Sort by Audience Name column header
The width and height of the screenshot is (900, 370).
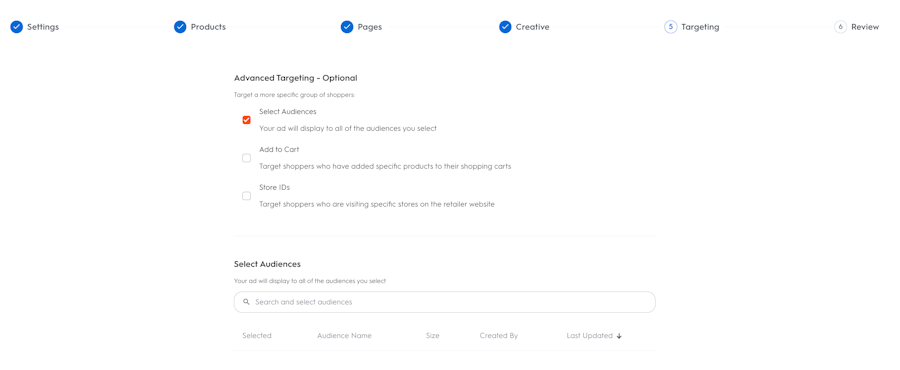click(344, 336)
